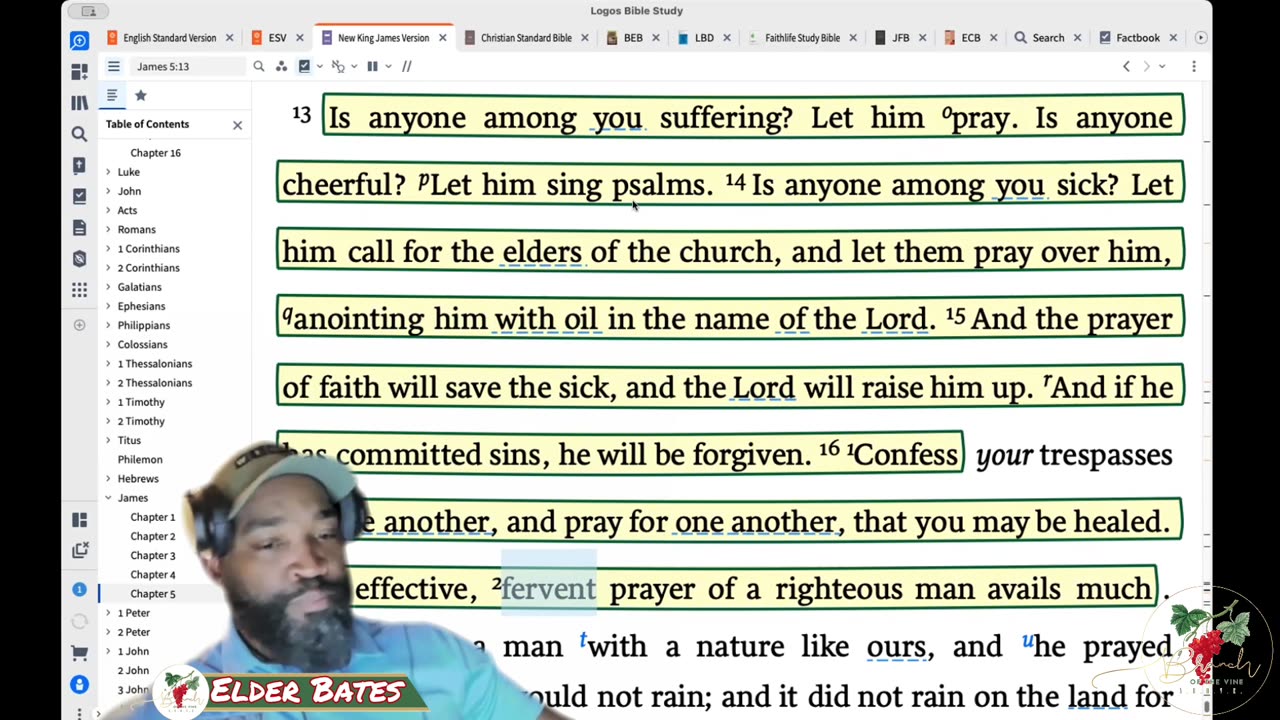Switch to LBD tab
Image resolution: width=1280 pixels, height=720 pixels.
704,38
